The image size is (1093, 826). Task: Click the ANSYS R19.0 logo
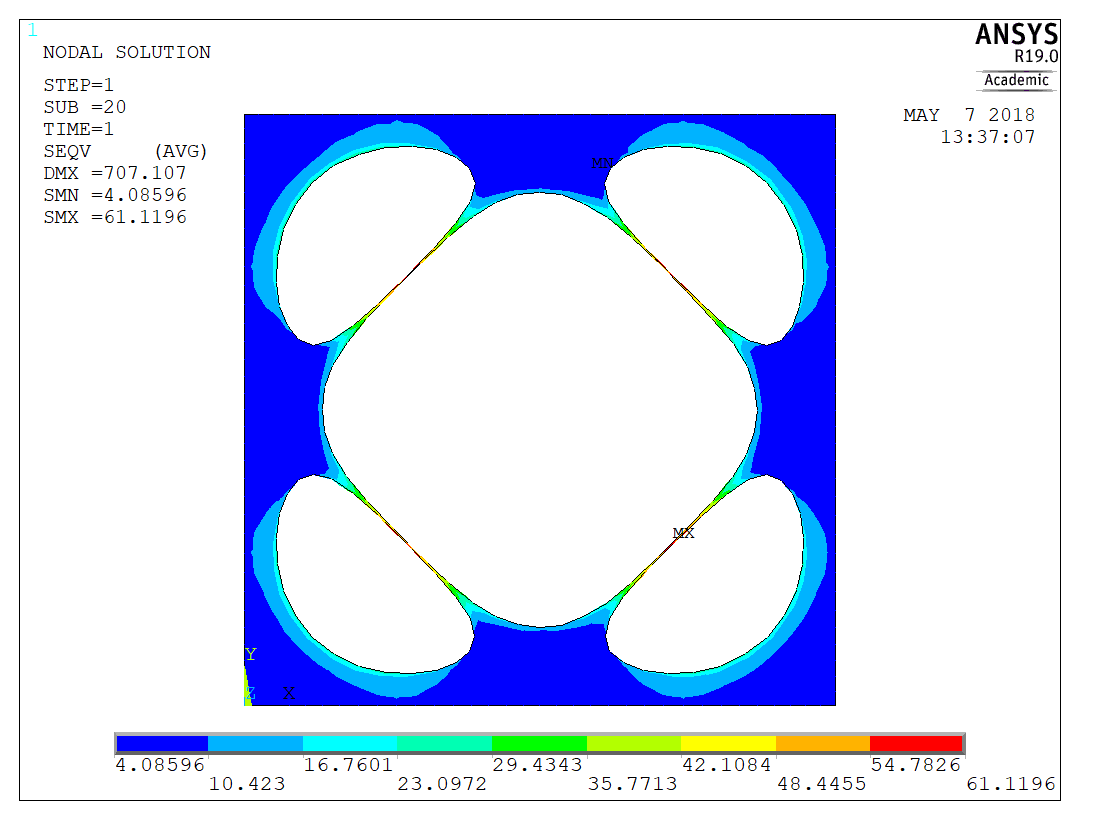pyautogui.click(x=1017, y=43)
